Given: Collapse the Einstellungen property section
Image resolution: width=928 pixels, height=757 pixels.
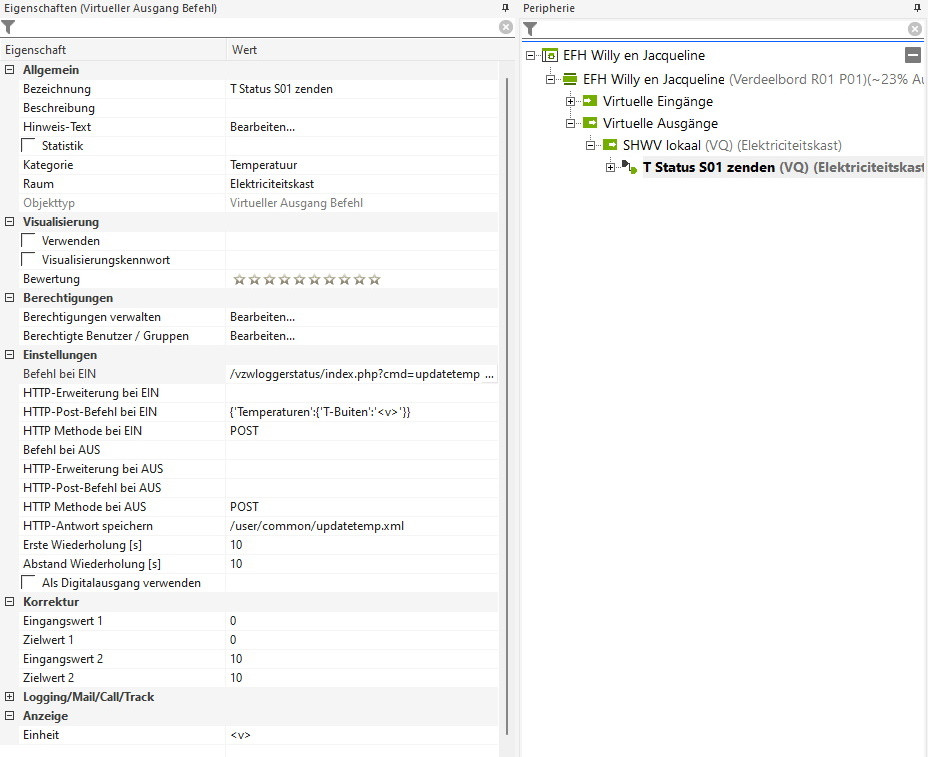Looking at the screenshot, I should pos(10,355).
